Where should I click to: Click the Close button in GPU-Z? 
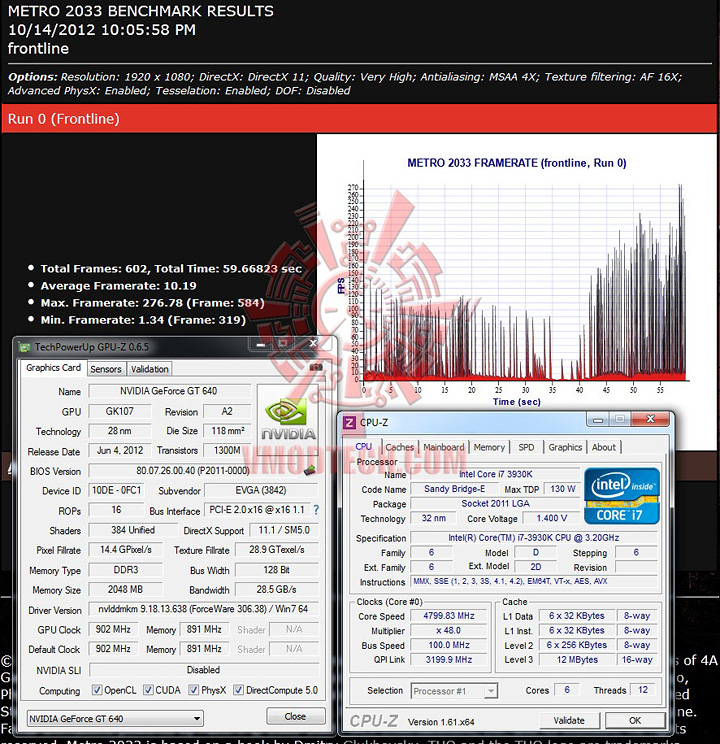(x=295, y=716)
